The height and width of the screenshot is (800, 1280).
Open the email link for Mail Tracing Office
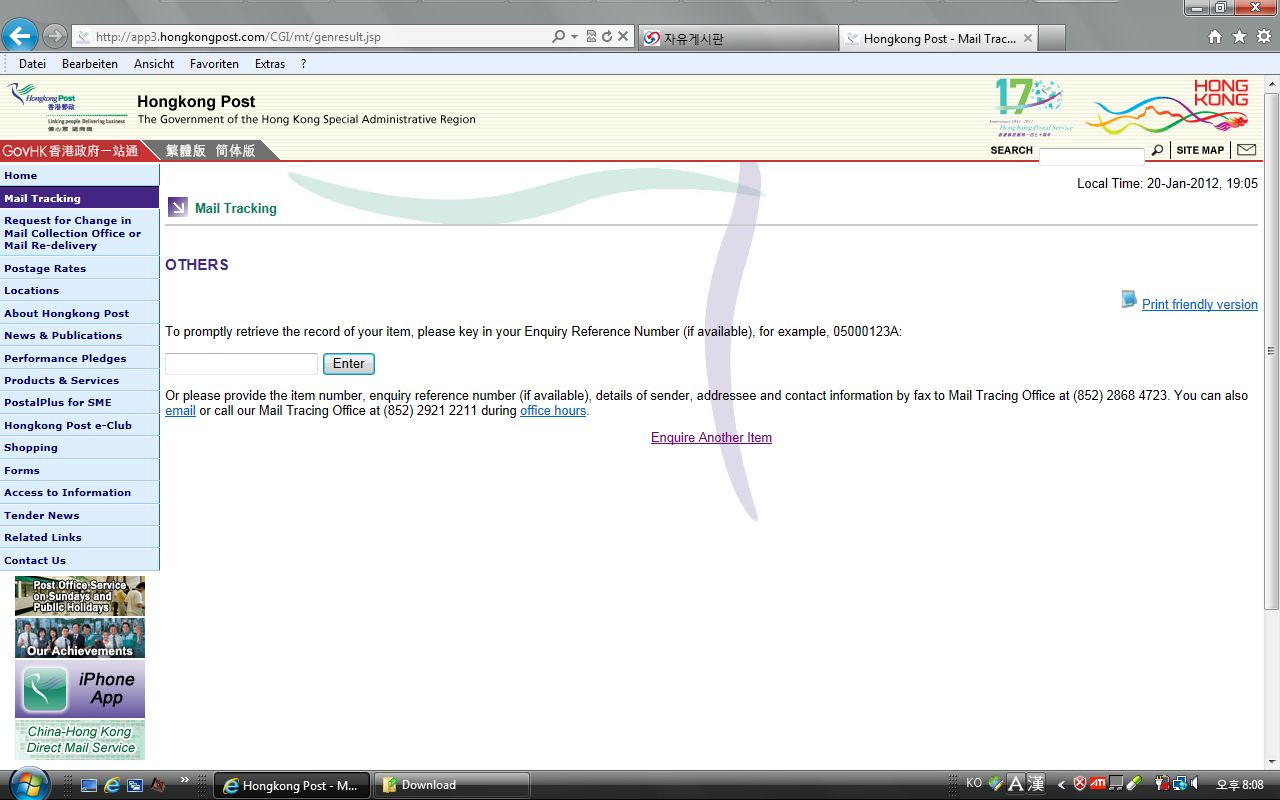[x=180, y=410]
